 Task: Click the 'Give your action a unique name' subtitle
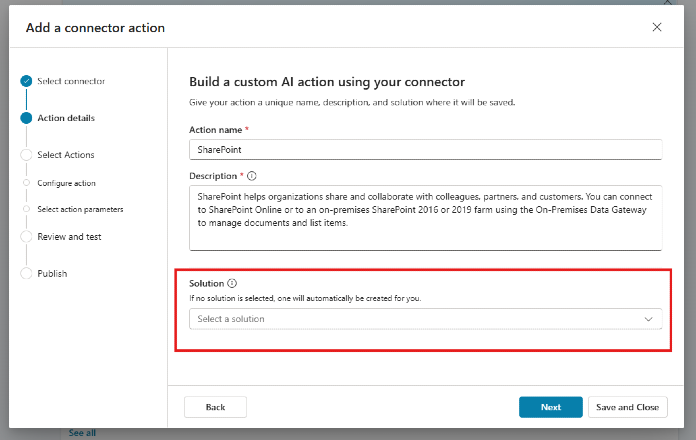click(352, 102)
